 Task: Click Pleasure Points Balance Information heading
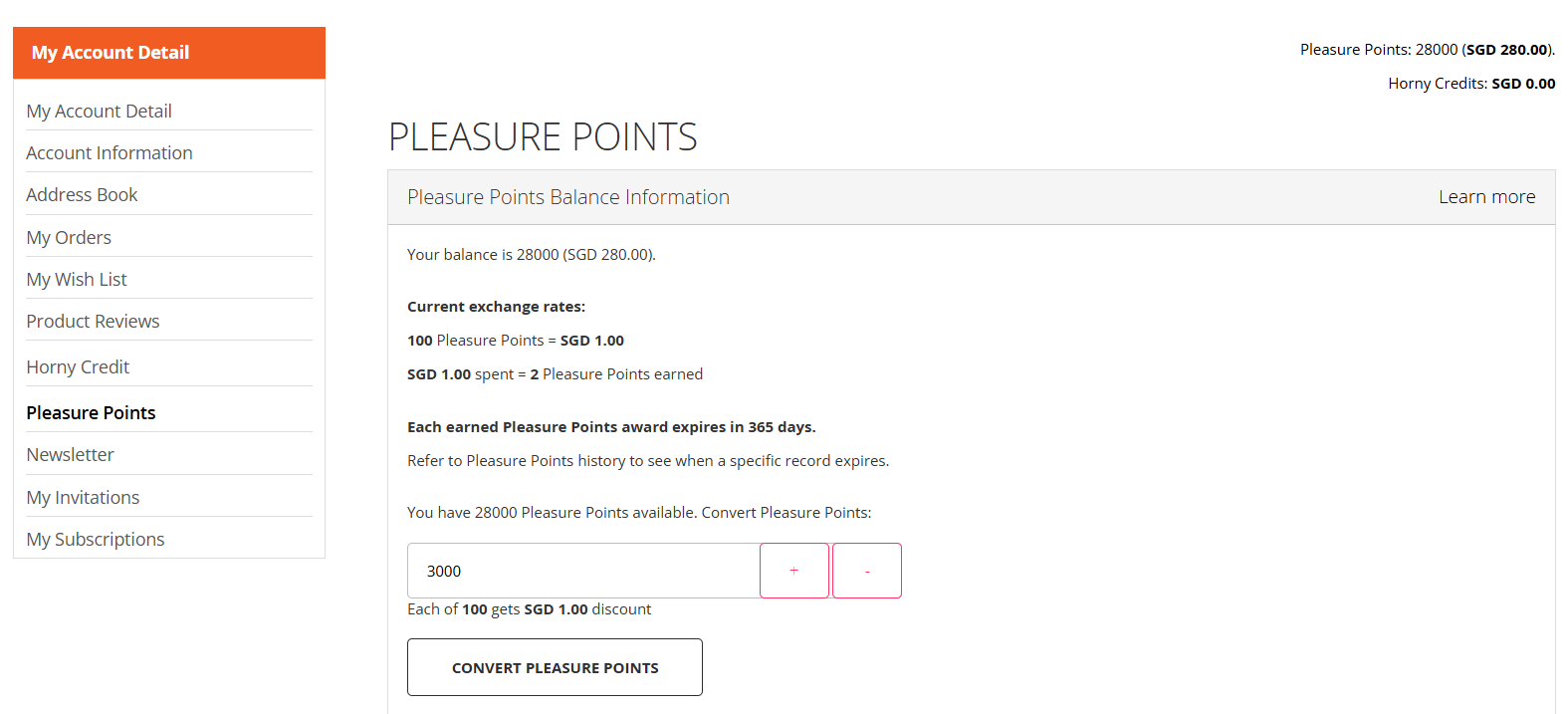(568, 197)
